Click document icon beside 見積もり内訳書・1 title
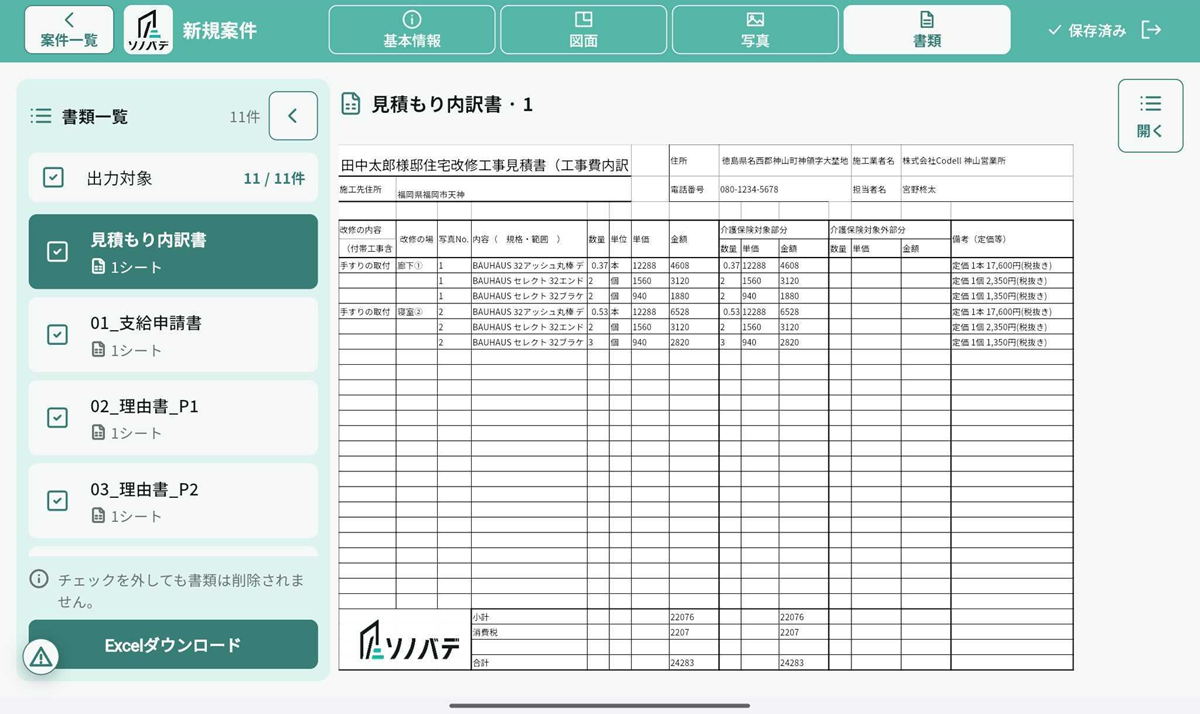This screenshot has width=1200, height=714. pos(350,104)
